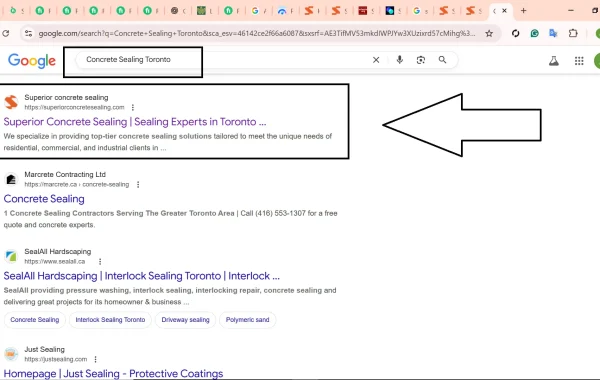Viewport: 600px width, 380px height.
Task: Click the Marcrete Contracting favicon
Action: [11, 179]
